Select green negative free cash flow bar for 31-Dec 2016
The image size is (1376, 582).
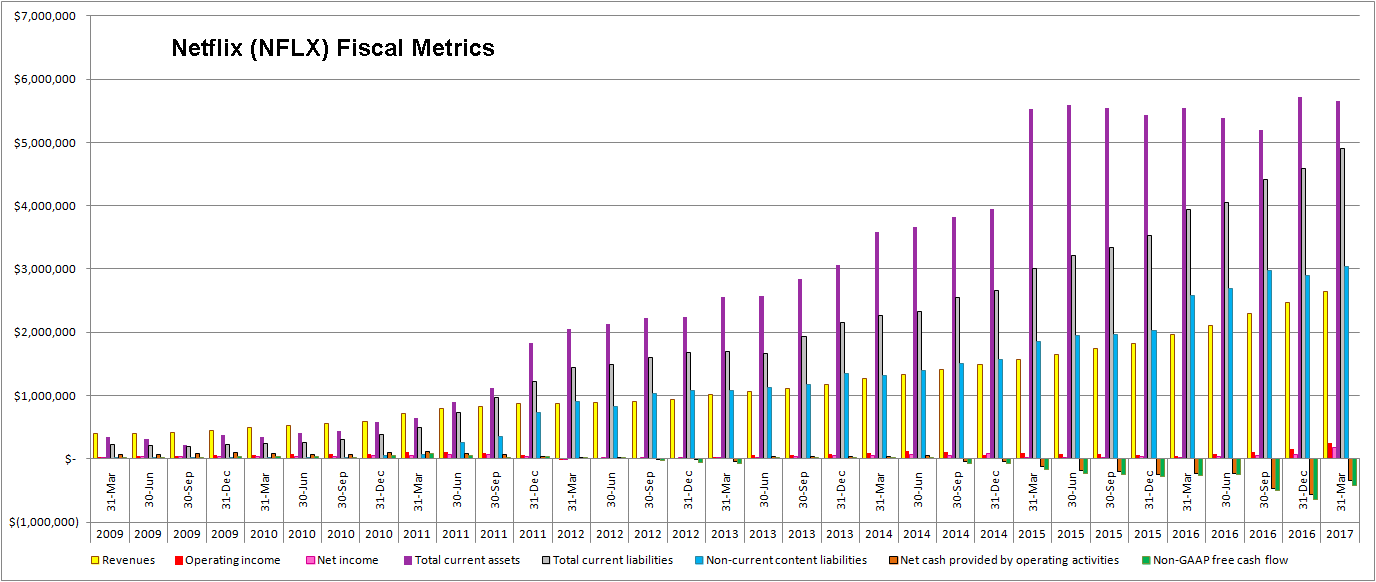[x=1316, y=479]
